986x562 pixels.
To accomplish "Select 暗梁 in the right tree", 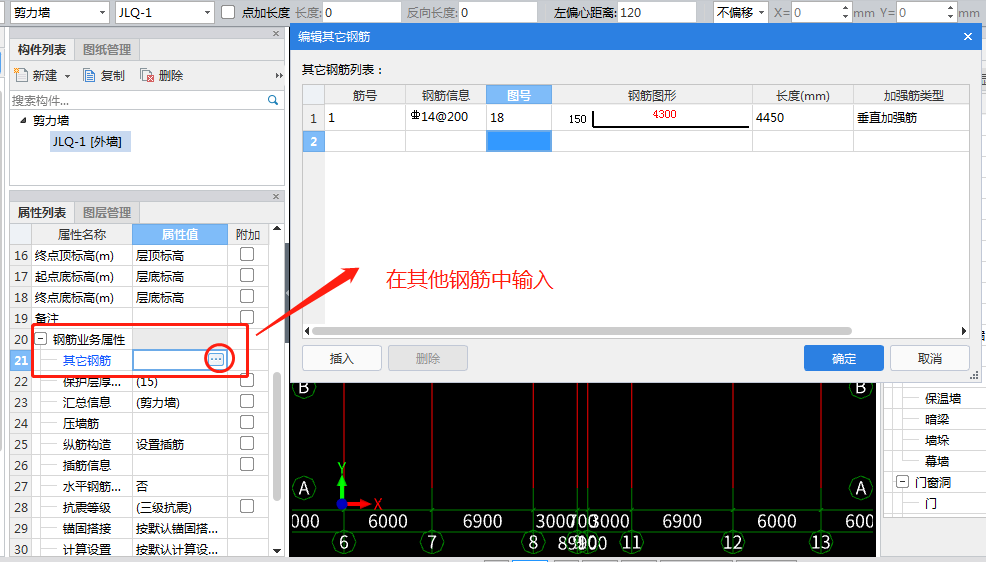I will (936, 419).
